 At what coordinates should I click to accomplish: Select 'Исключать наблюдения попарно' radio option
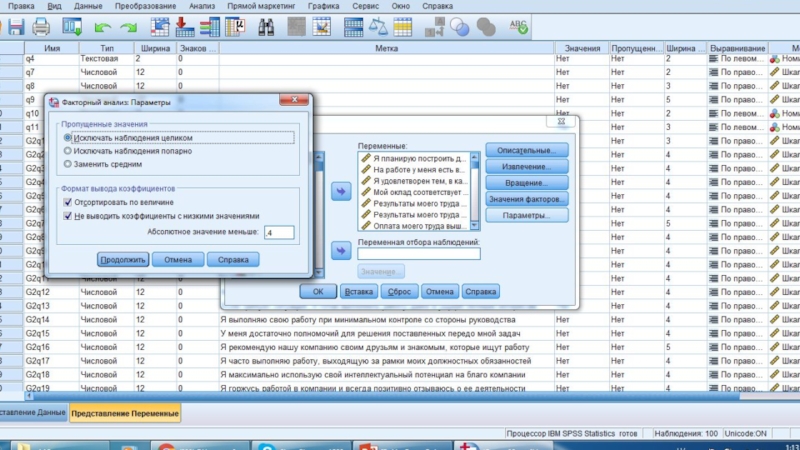(68, 150)
